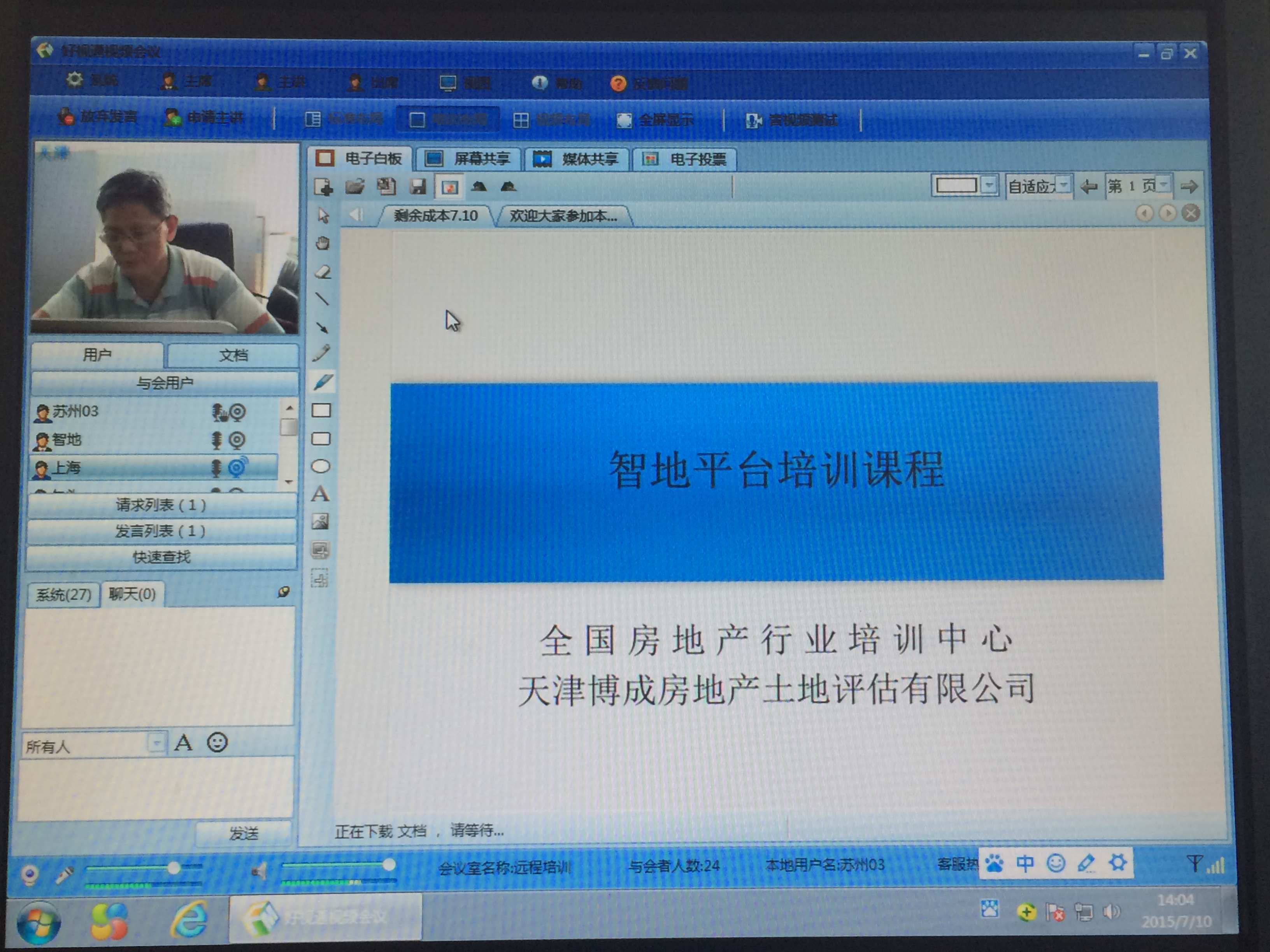Expand the 与会用户 section header
The height and width of the screenshot is (952, 1270).
(x=165, y=383)
